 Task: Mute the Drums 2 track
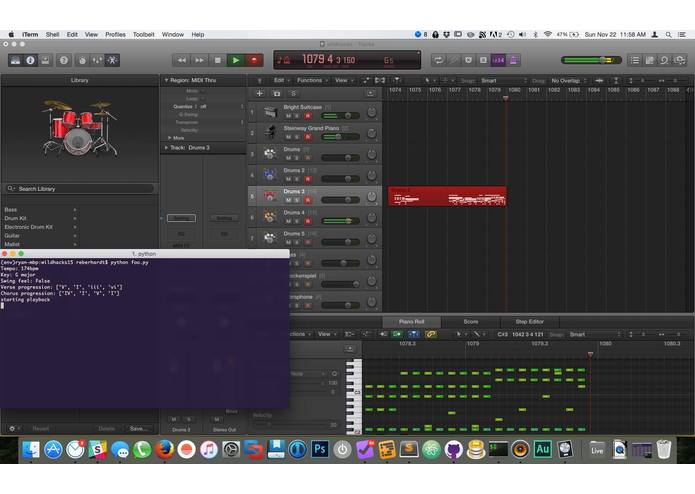tap(289, 179)
